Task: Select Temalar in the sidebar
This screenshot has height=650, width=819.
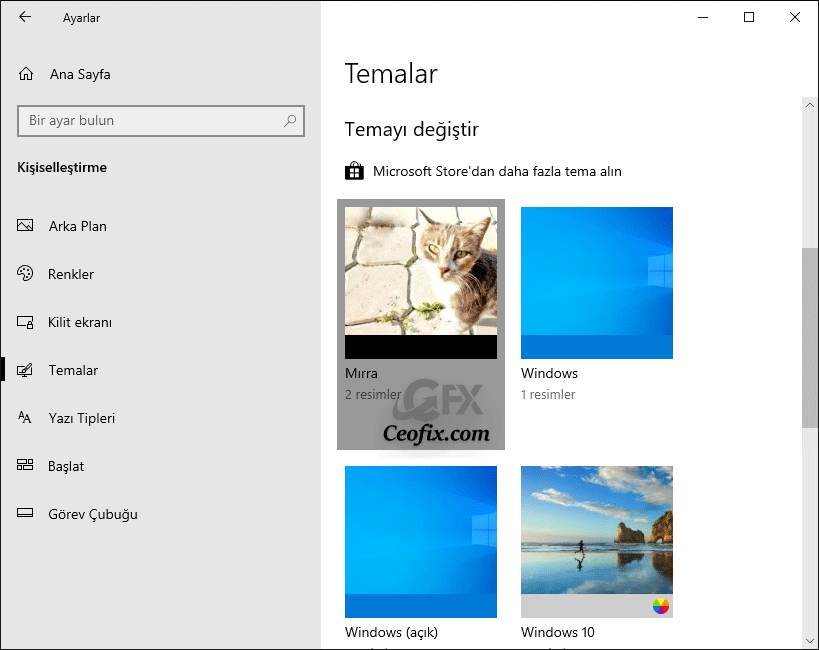Action: pyautogui.click(x=73, y=370)
